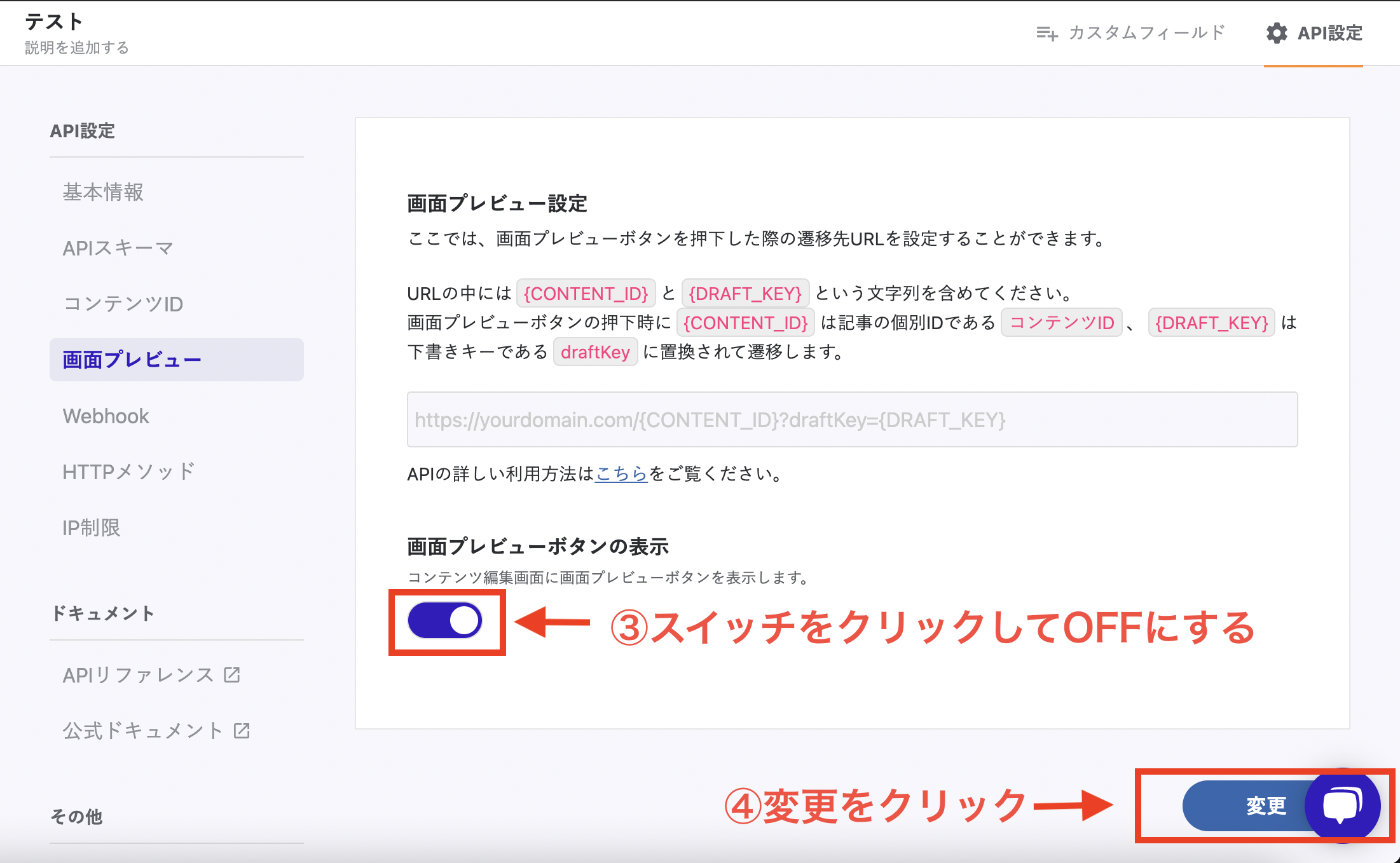Click the カスタムフィールド list-plus icon
The image size is (1400, 863).
(1047, 33)
